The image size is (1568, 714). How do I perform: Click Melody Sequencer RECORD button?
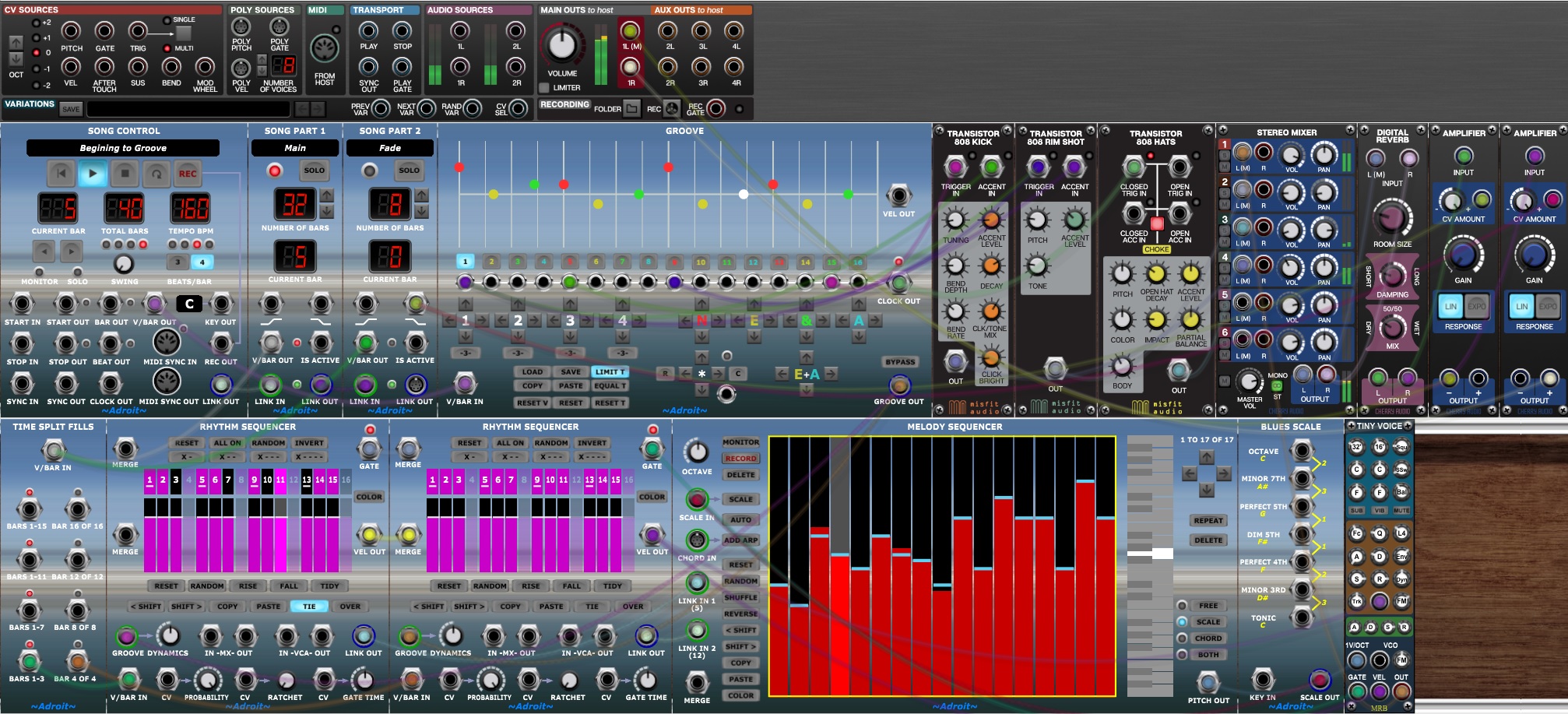(x=740, y=459)
